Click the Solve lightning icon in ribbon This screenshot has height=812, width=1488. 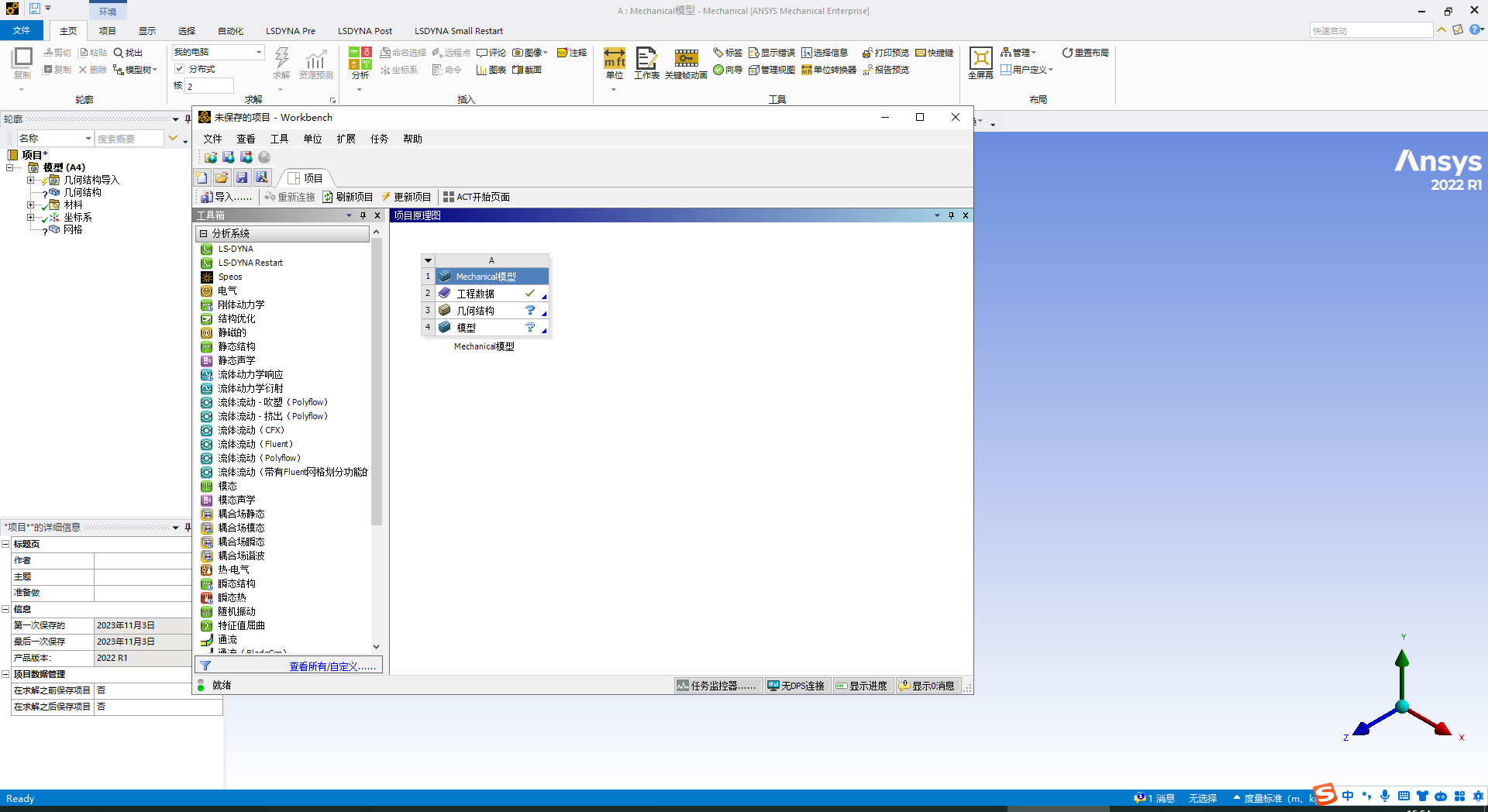click(x=281, y=58)
